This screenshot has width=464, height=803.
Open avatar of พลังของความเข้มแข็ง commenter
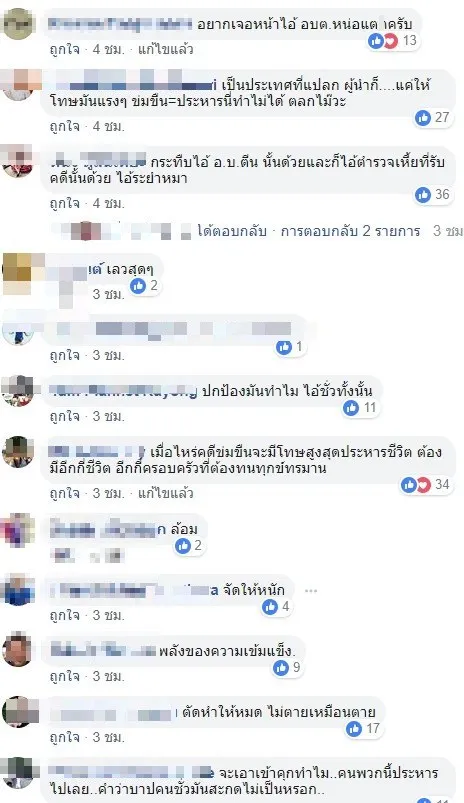(18, 650)
